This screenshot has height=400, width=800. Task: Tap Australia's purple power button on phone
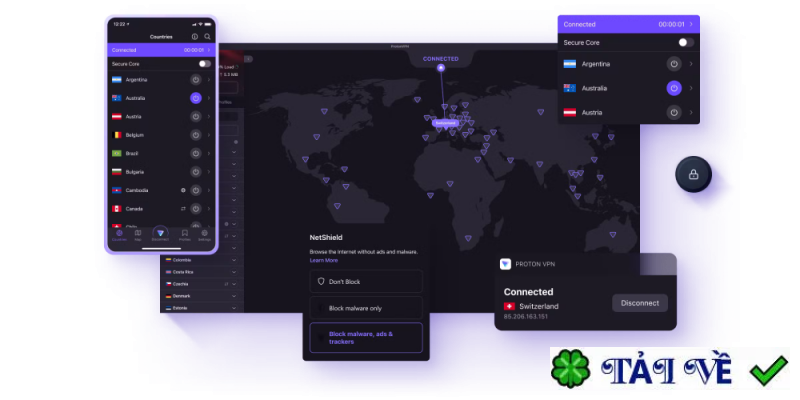coord(196,98)
